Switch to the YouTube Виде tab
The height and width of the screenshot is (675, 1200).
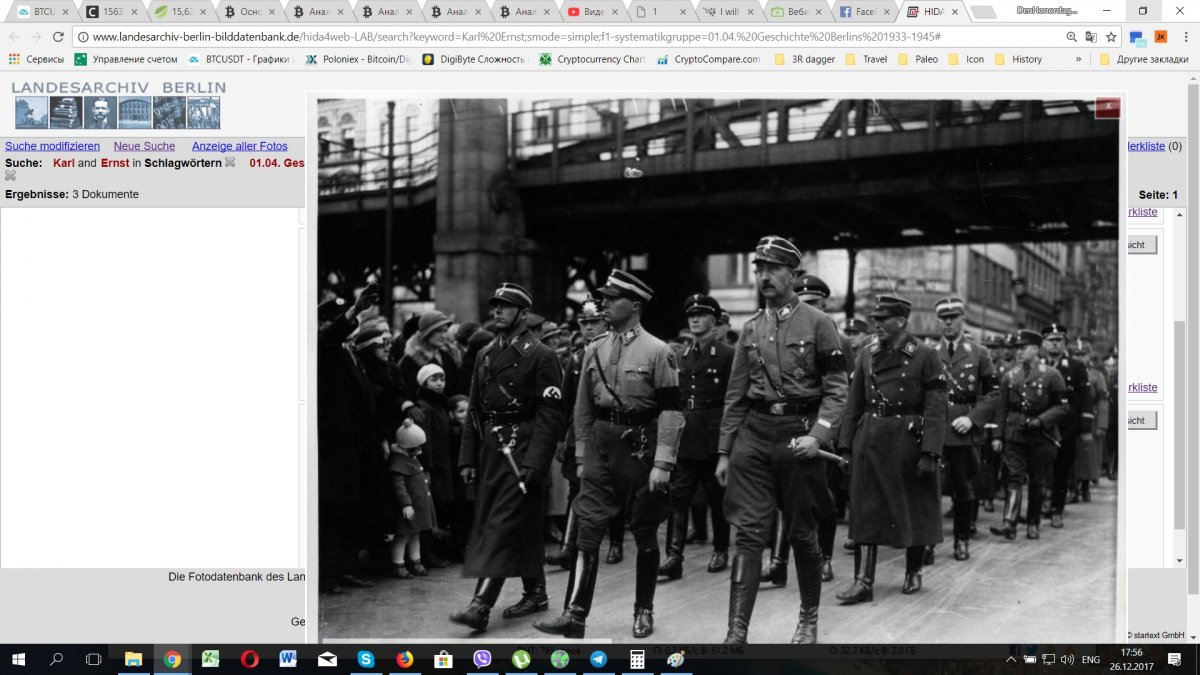pos(593,12)
